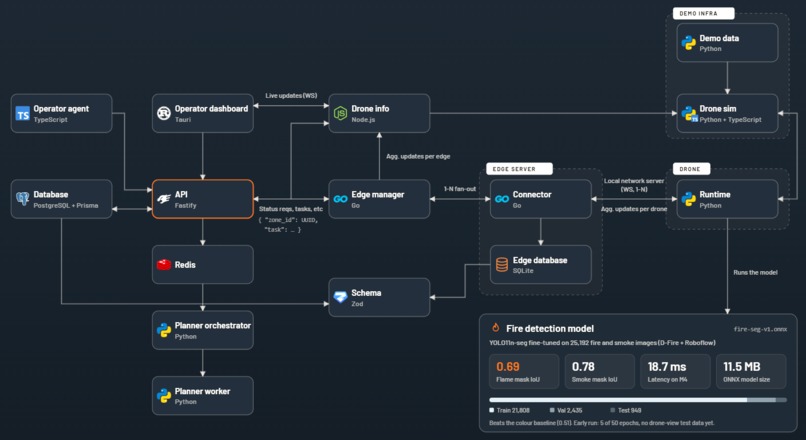Click the Python icon on Planner worker
806x440 pixels.
pyautogui.click(x=164, y=395)
